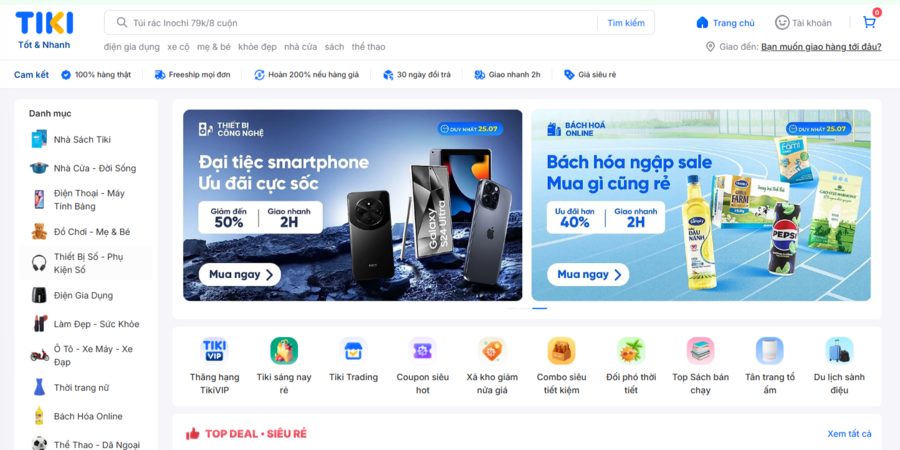Click Mua ngay on smartphone banner
The image size is (900, 450).
[x=240, y=274]
